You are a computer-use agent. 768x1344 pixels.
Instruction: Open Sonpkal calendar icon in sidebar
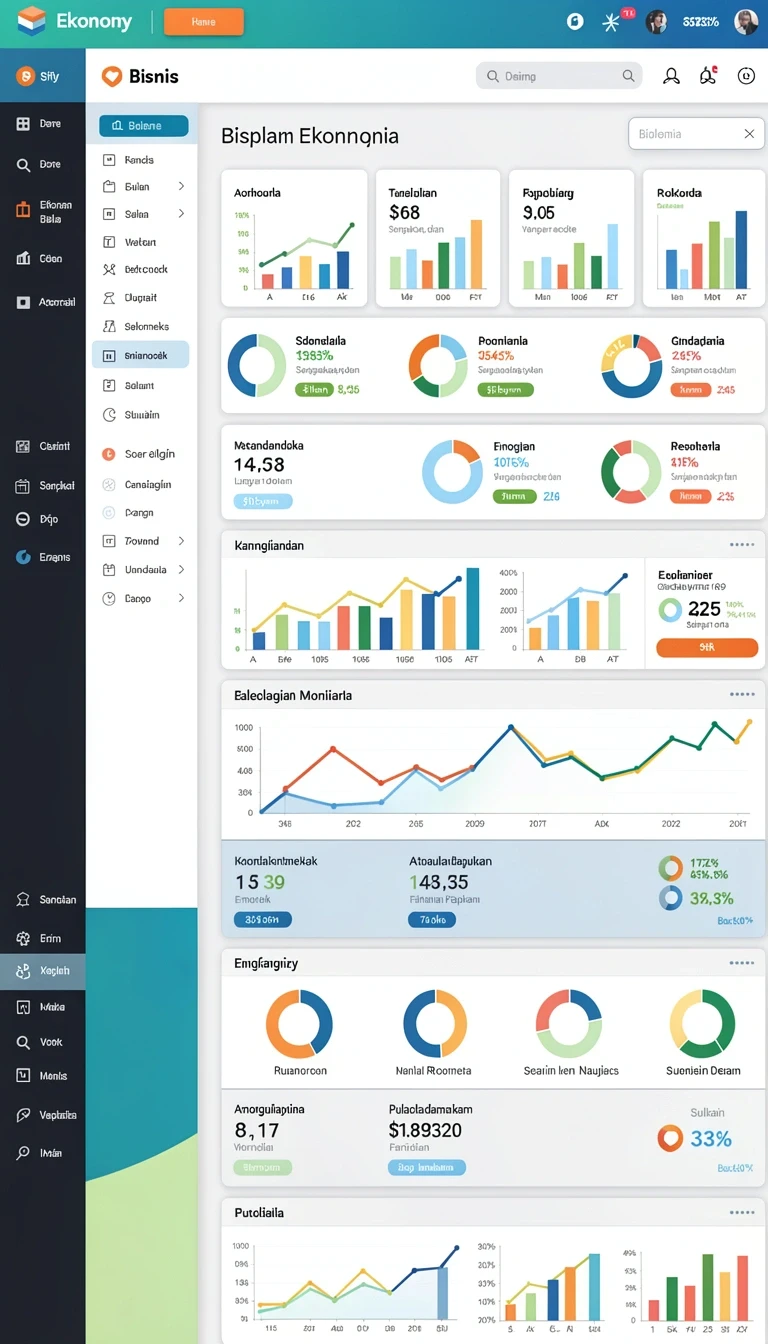[x=23, y=486]
